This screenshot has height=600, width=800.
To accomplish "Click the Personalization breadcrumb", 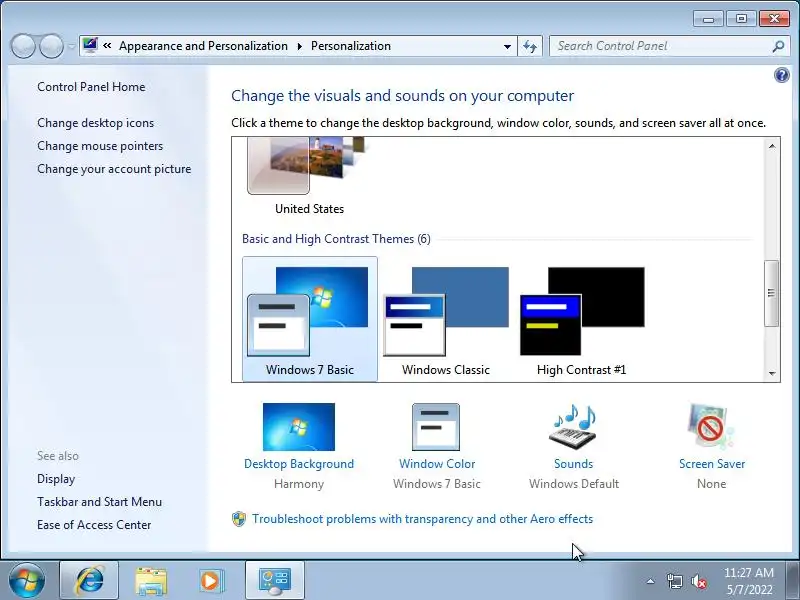I will point(351,46).
